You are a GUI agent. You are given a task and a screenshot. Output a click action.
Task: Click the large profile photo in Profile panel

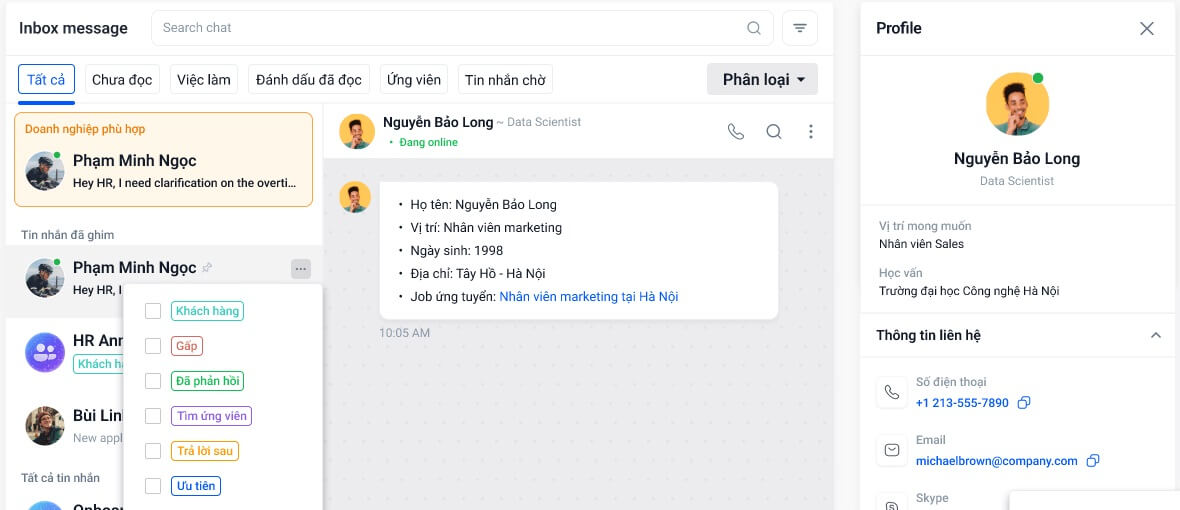tap(1017, 104)
